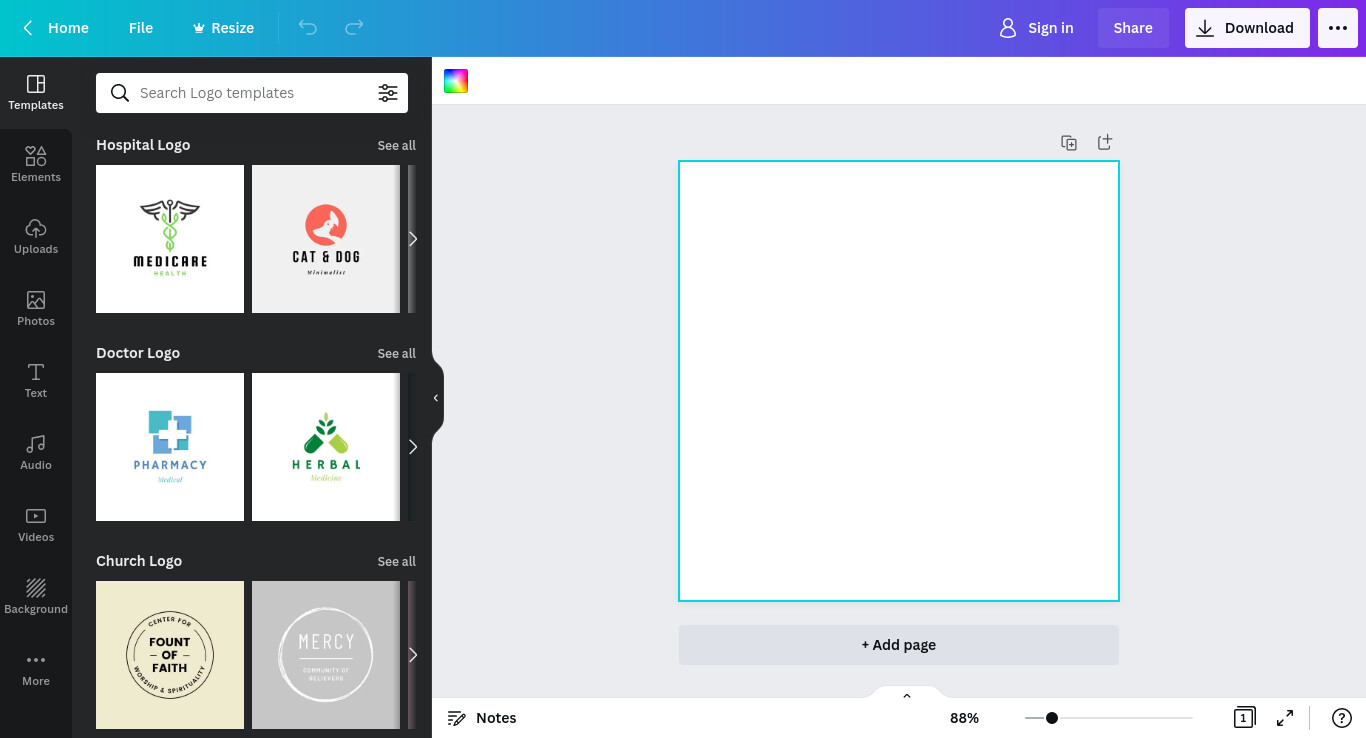Screen dimensions: 1366x738
Task: Select the Fount of Faith logo template
Action: [x=170, y=655]
